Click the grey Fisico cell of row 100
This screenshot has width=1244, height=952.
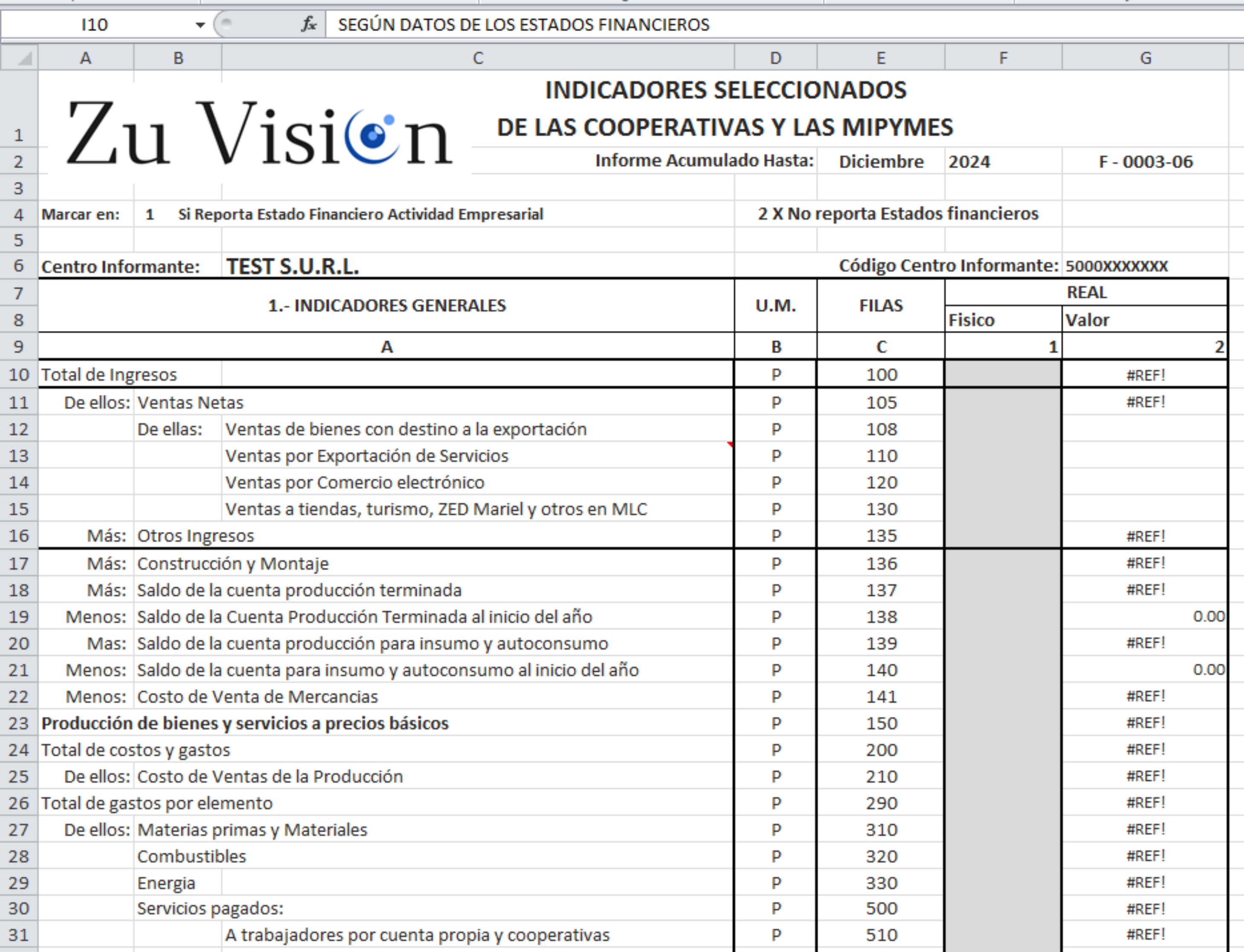(x=1002, y=374)
